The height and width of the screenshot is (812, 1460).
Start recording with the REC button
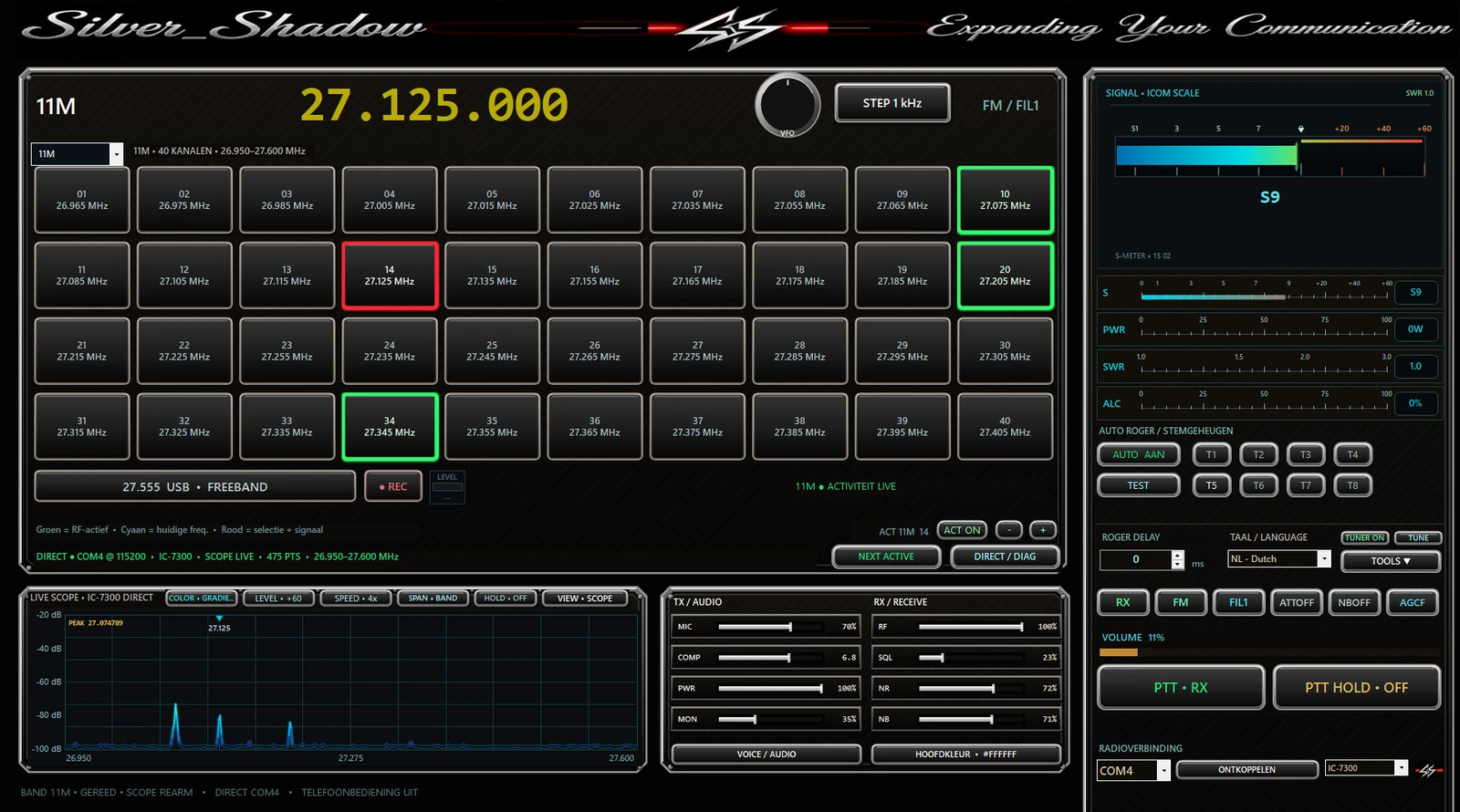(x=393, y=486)
